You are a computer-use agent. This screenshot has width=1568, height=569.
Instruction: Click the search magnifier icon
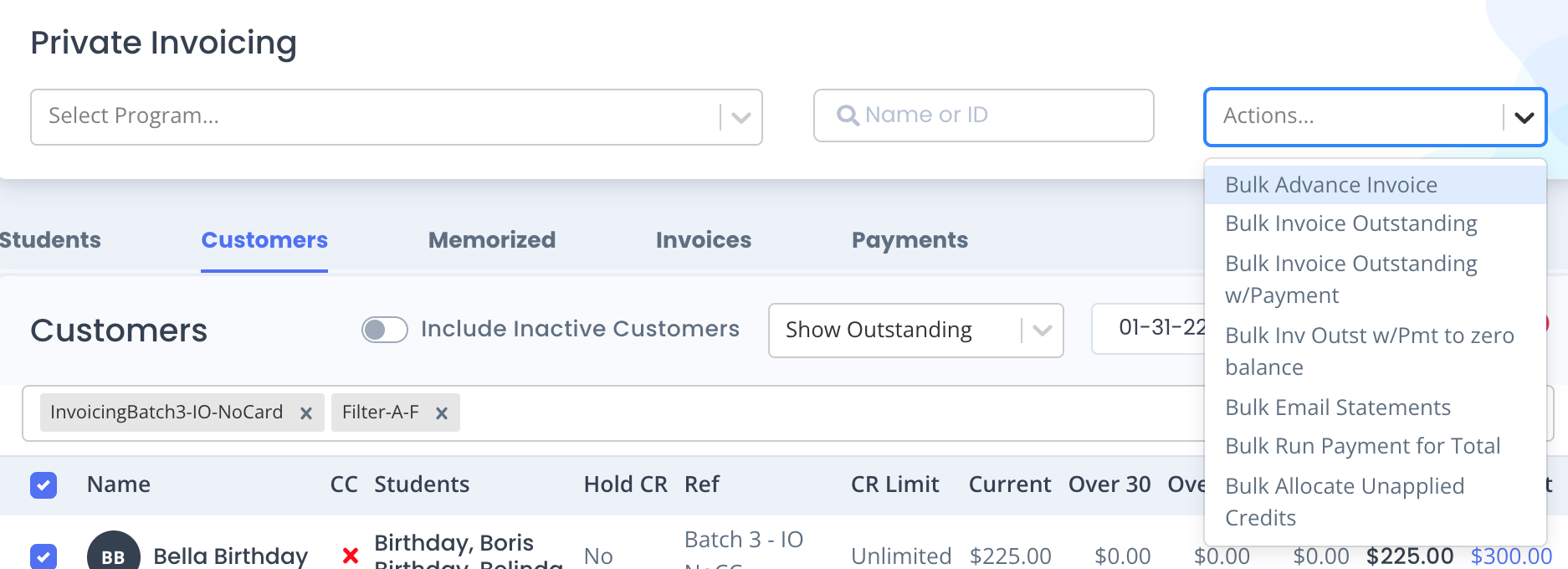tap(848, 115)
